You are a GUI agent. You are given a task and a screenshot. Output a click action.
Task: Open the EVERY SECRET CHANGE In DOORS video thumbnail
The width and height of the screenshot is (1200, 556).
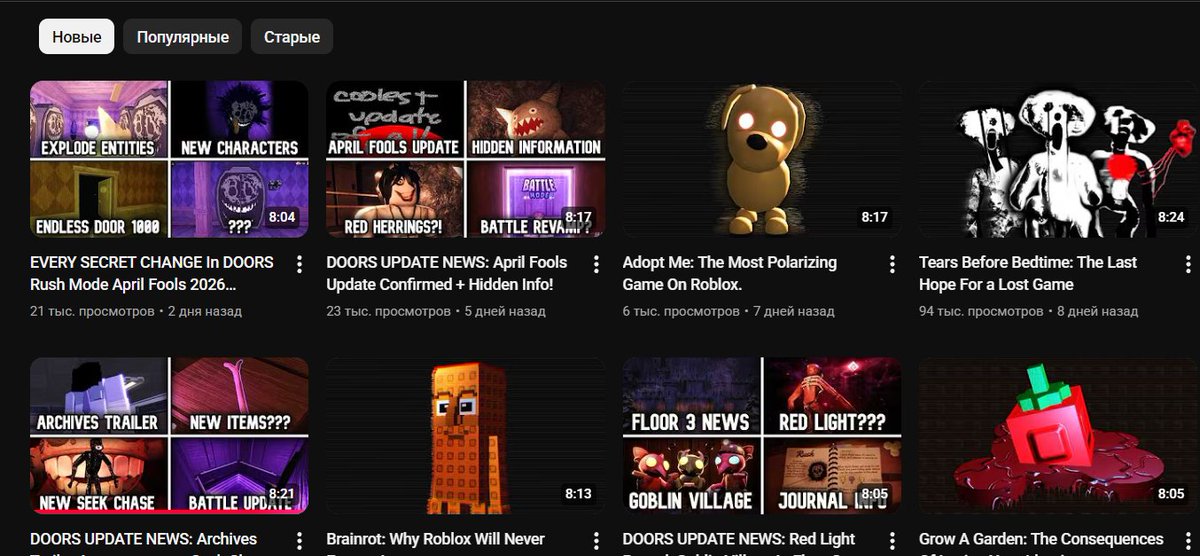point(169,159)
